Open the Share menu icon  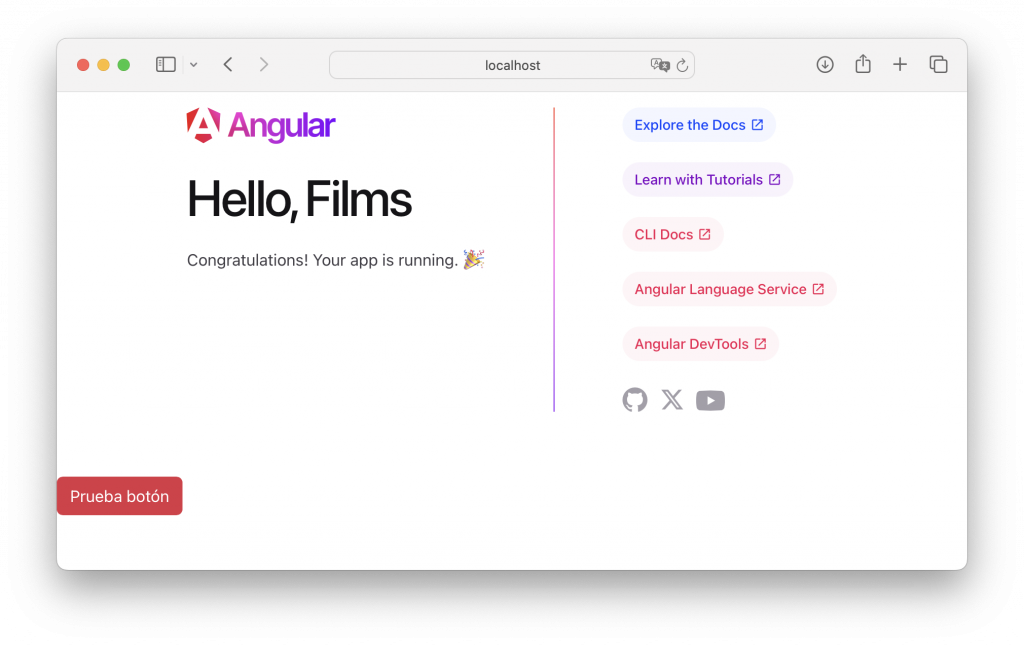click(x=863, y=65)
